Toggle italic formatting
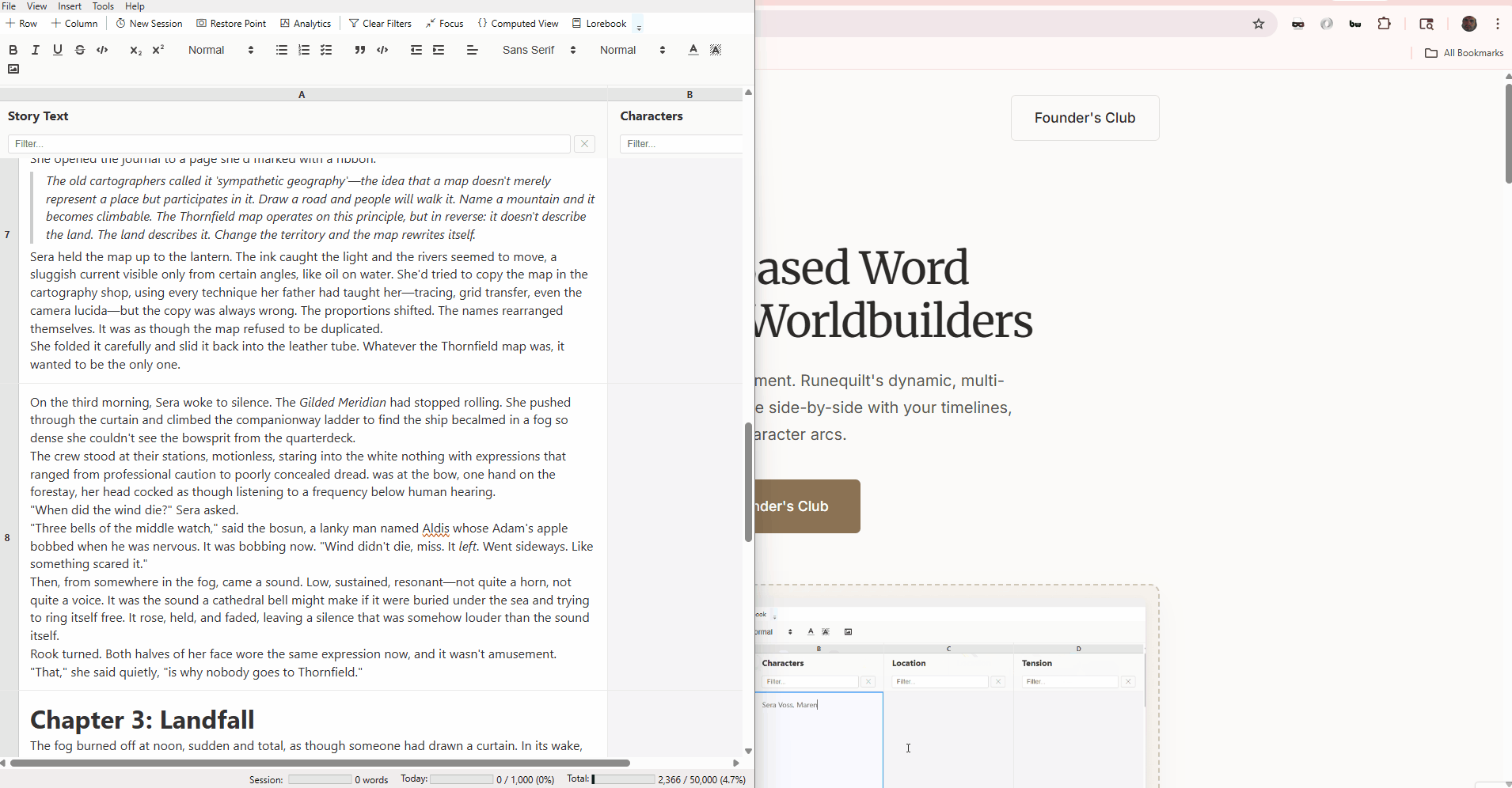The image size is (1512, 788). point(36,50)
